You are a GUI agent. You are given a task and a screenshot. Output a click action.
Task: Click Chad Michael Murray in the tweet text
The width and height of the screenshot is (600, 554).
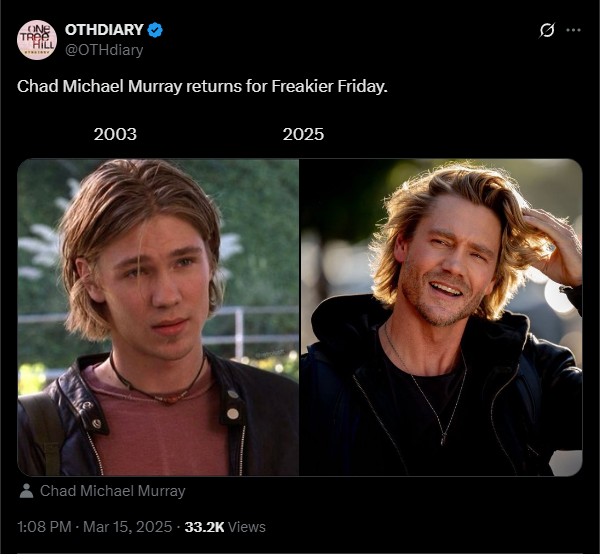point(99,86)
